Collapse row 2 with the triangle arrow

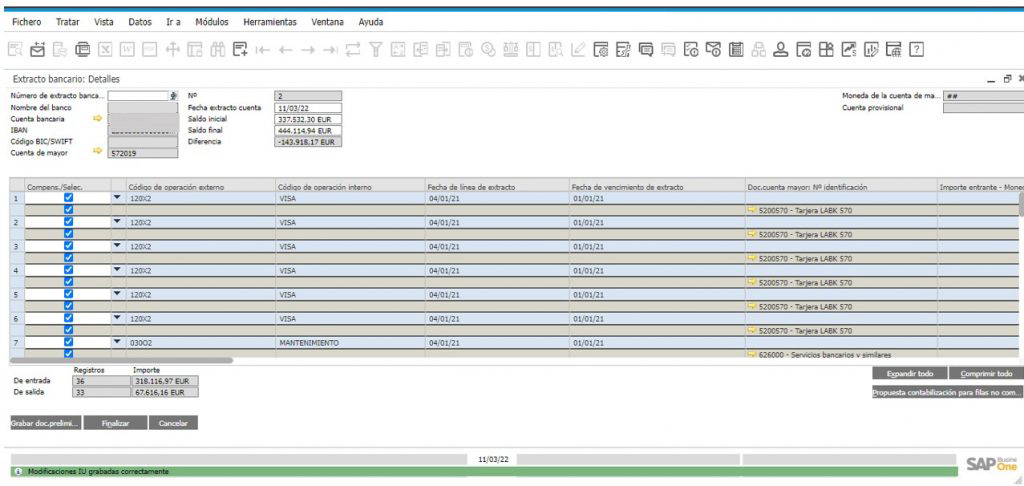(x=118, y=221)
